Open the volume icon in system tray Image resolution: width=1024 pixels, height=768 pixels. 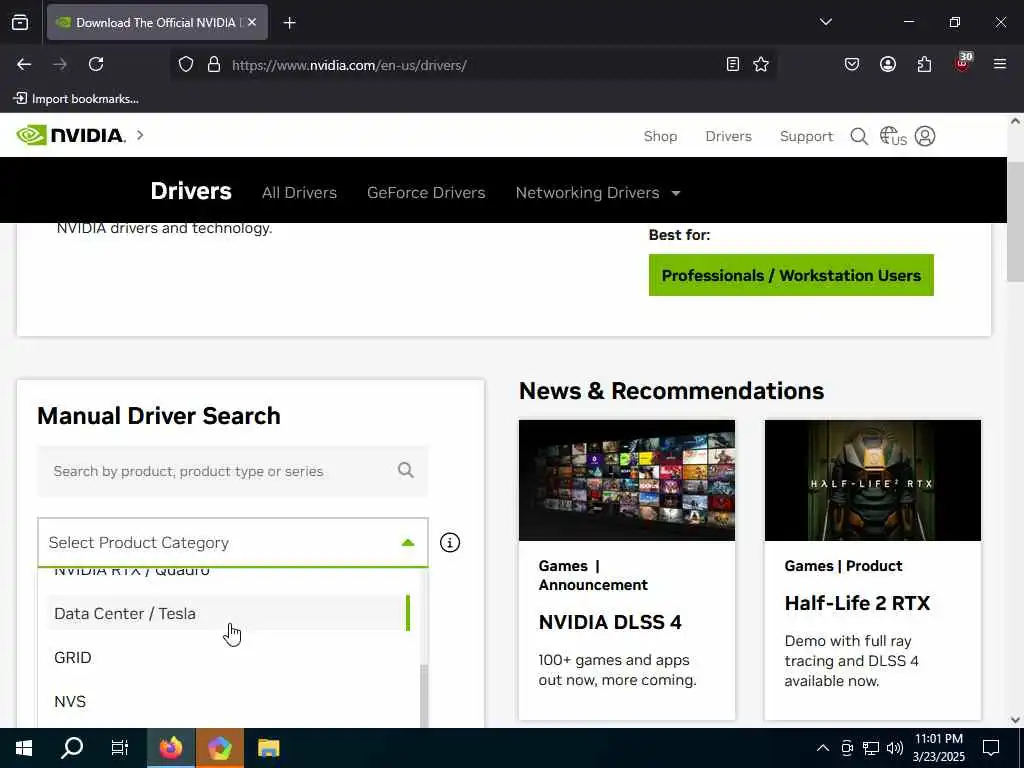coord(895,748)
